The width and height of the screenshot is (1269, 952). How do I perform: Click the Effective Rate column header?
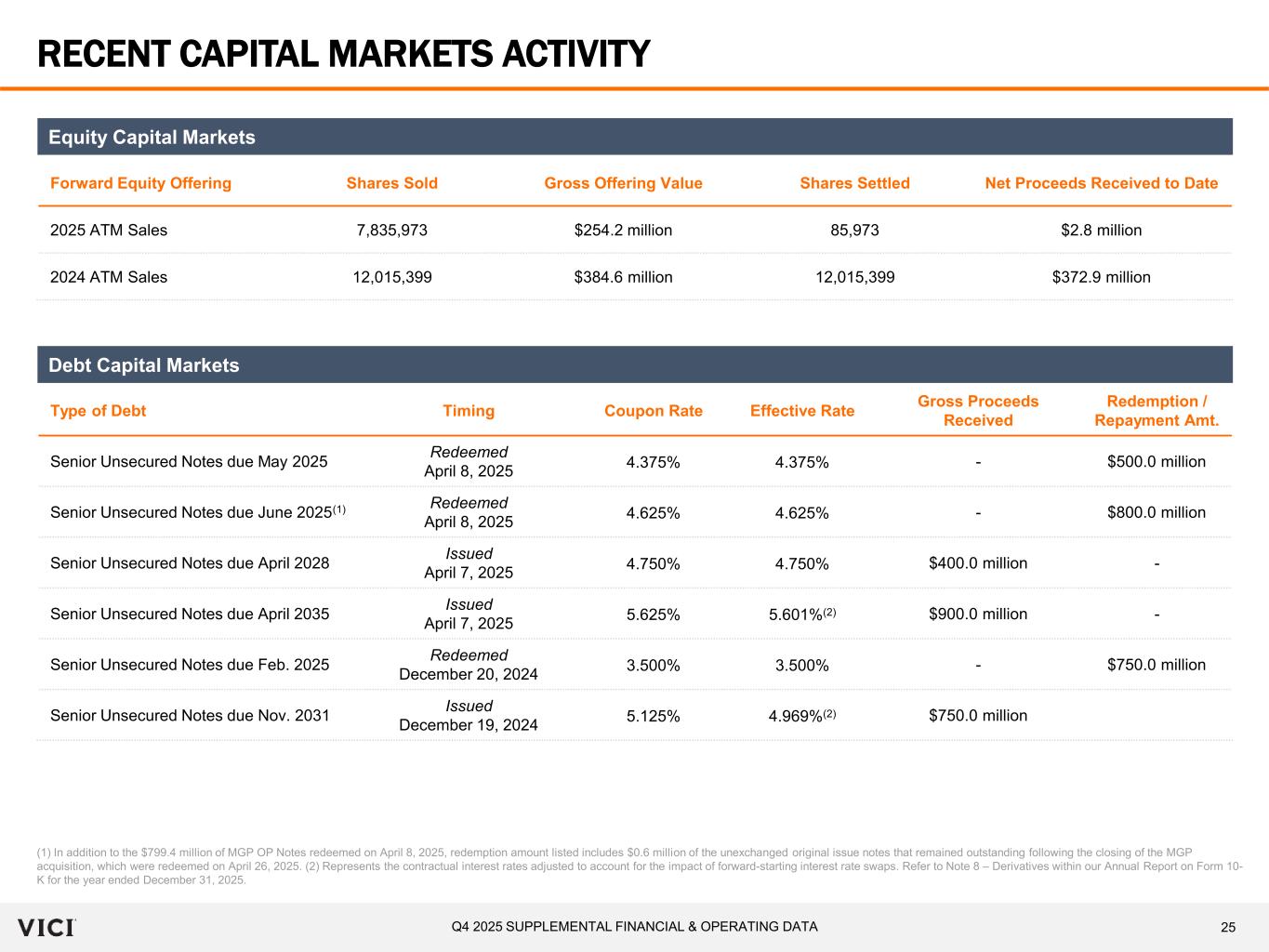(801, 411)
